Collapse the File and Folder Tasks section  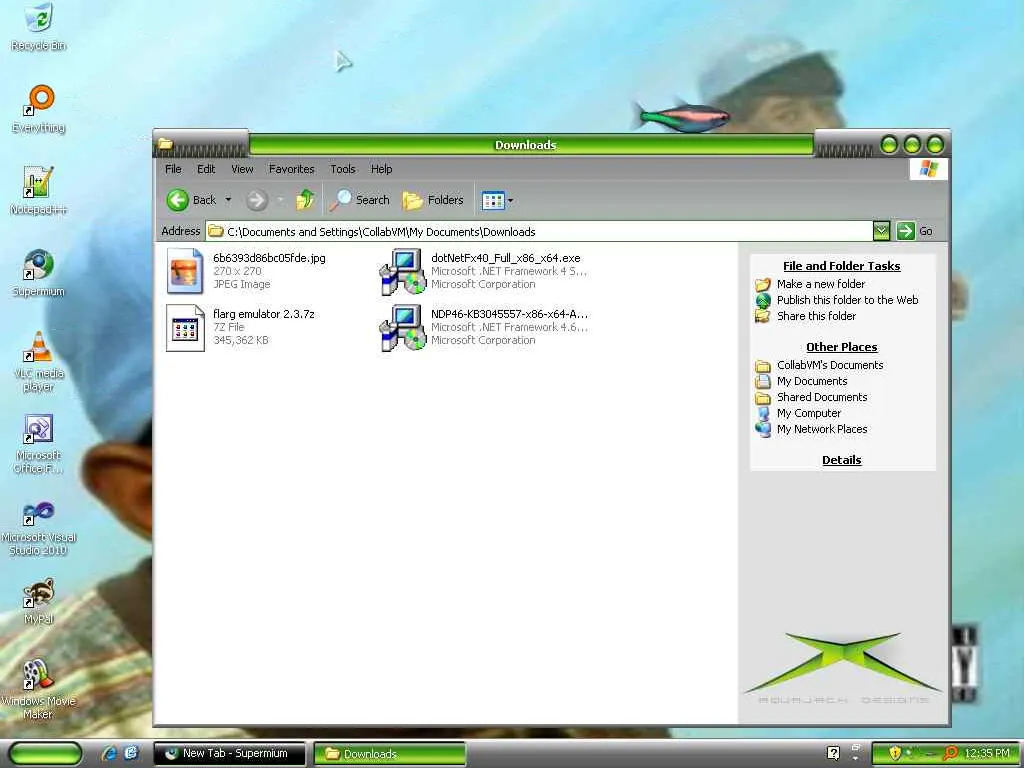pos(841,266)
